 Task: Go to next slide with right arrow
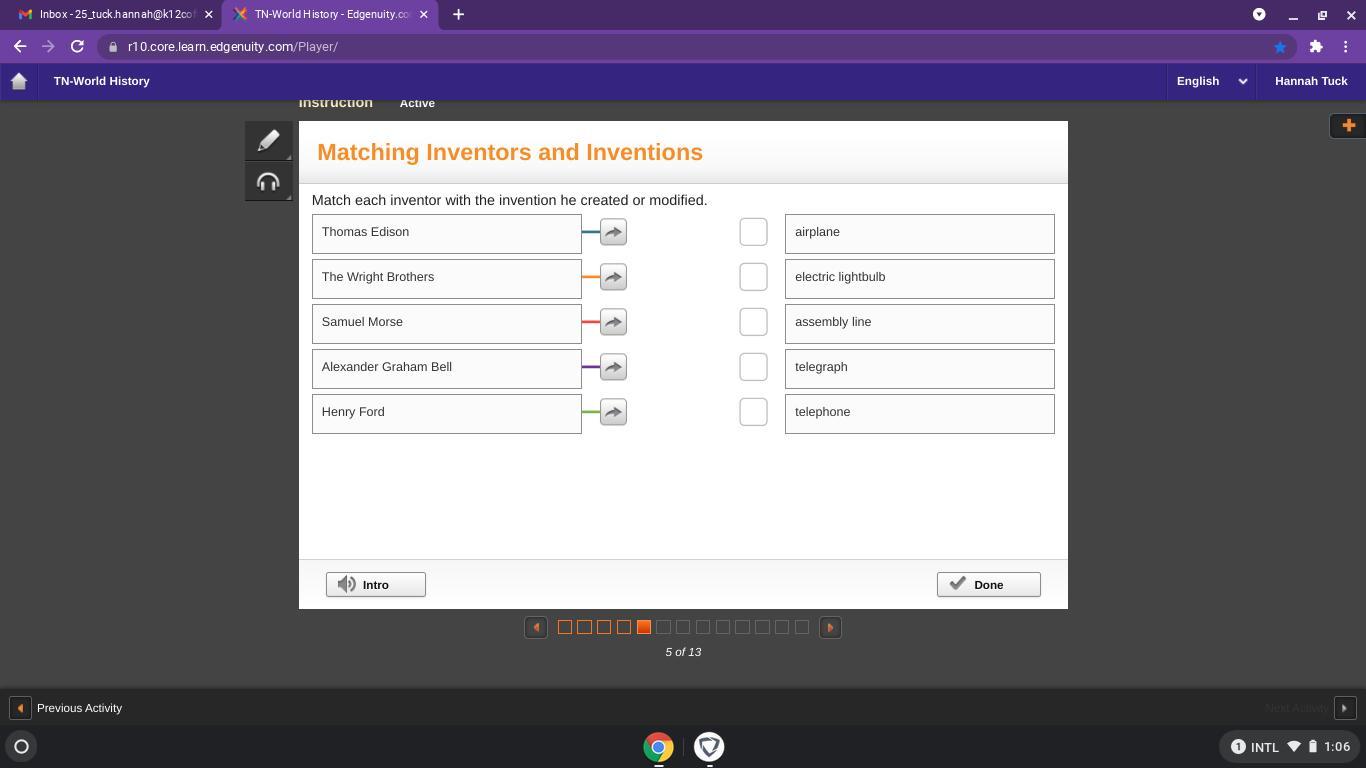[830, 628]
